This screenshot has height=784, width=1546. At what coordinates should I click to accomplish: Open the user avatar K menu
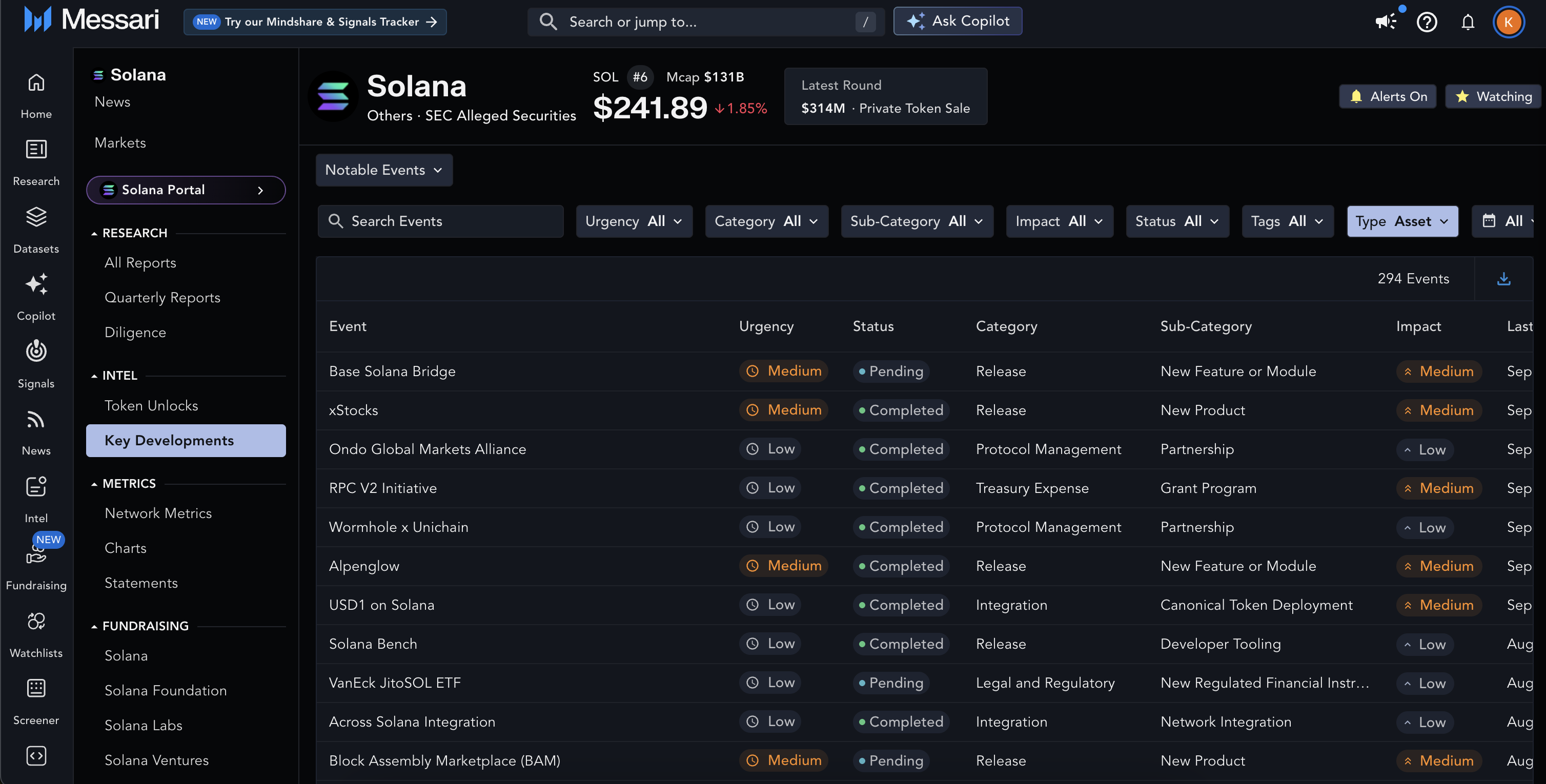click(x=1508, y=22)
